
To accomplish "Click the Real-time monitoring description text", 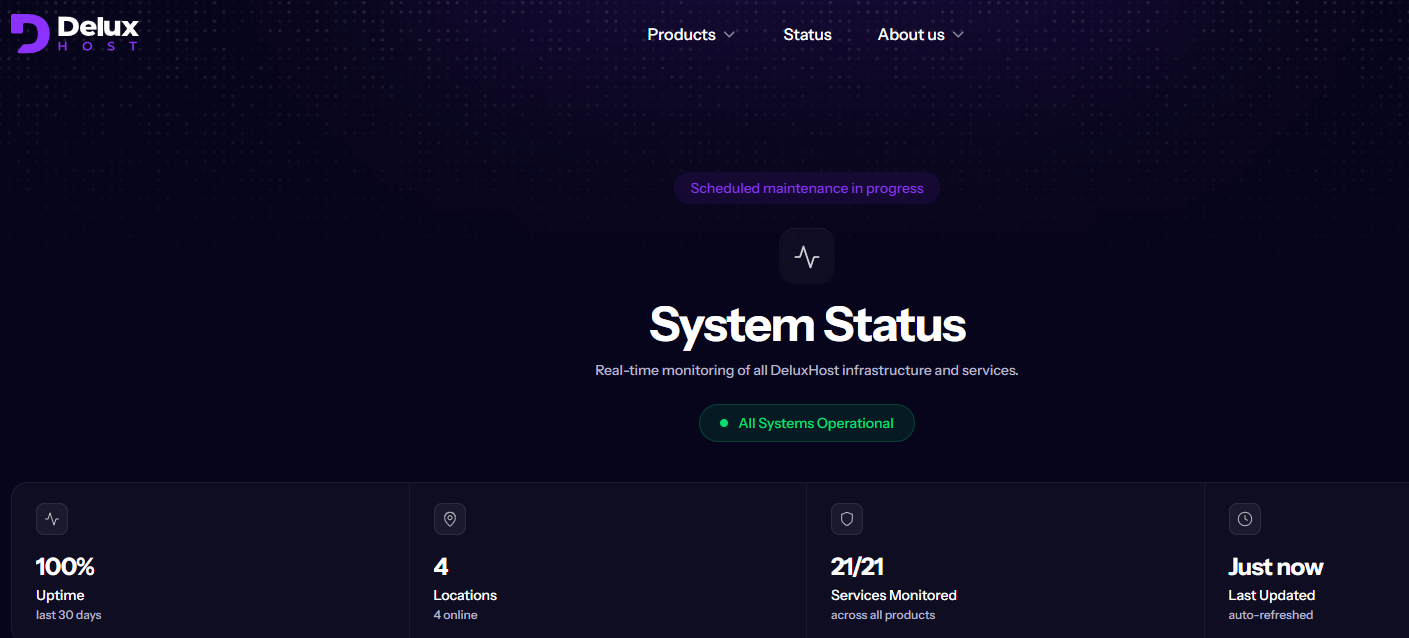I will [x=807, y=370].
